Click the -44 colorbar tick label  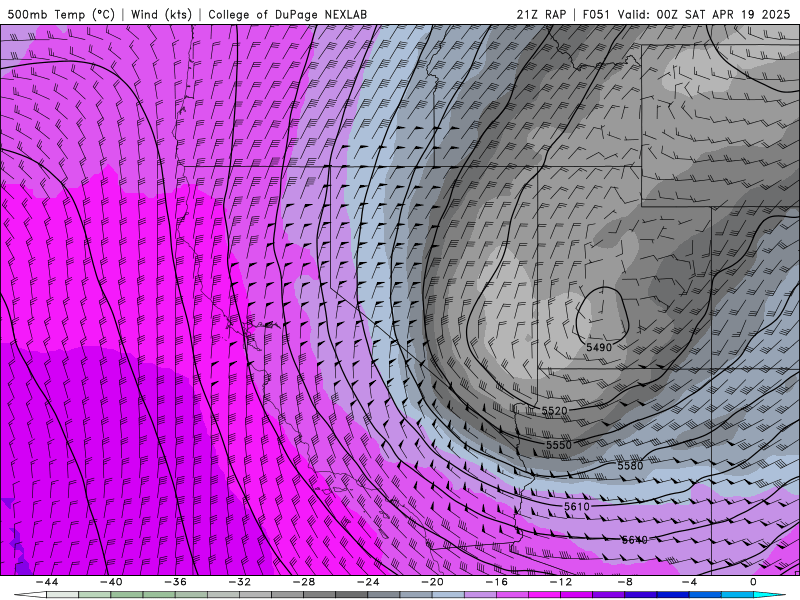click(46, 582)
